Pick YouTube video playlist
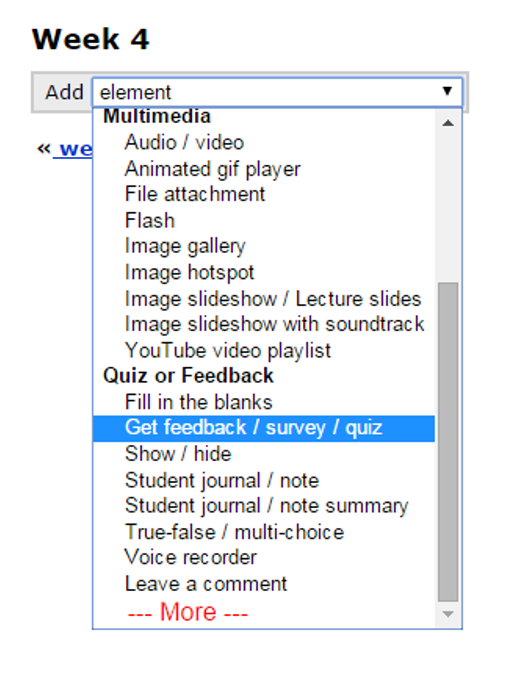 tap(264, 350)
